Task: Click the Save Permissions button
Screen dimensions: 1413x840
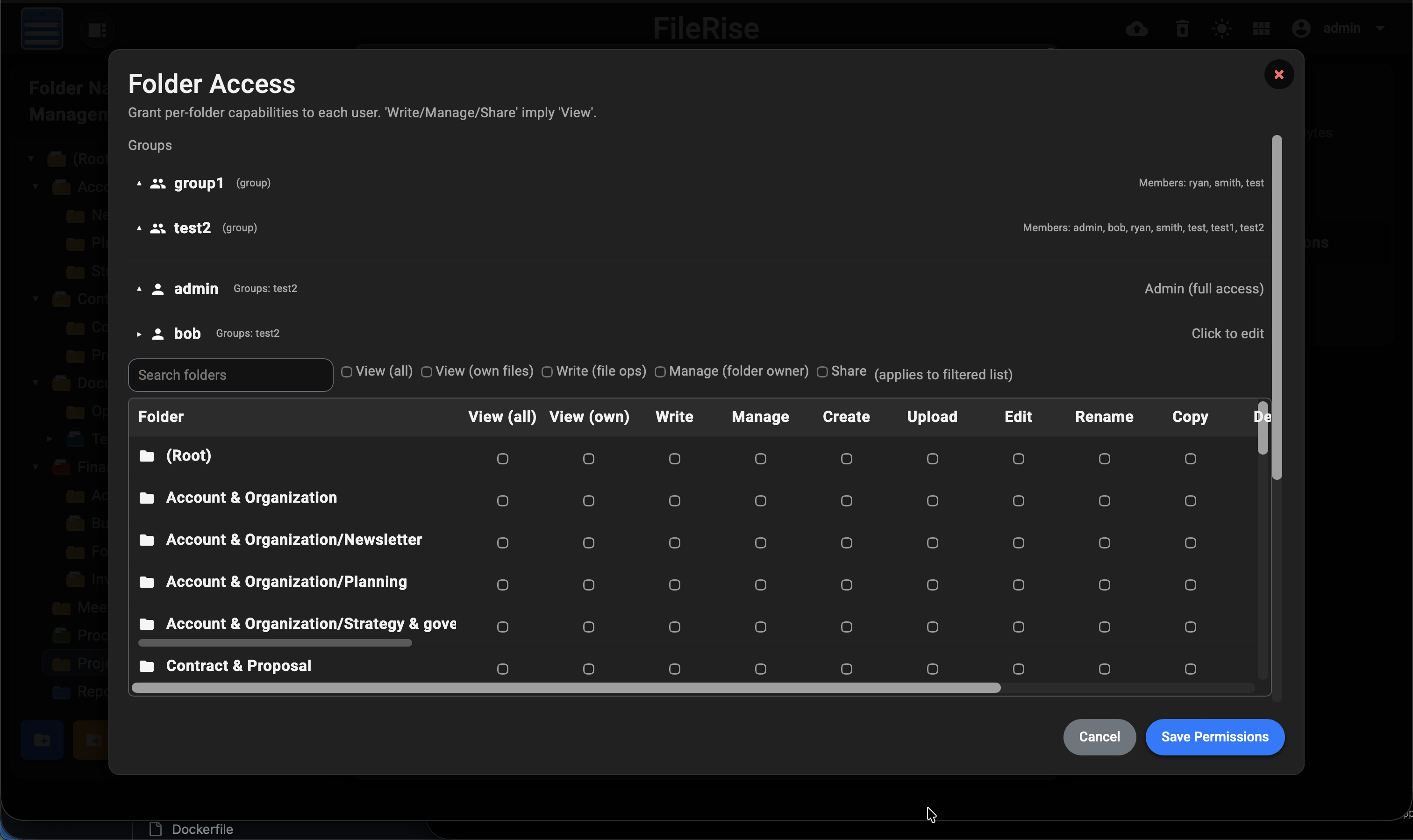Action: tap(1214, 736)
